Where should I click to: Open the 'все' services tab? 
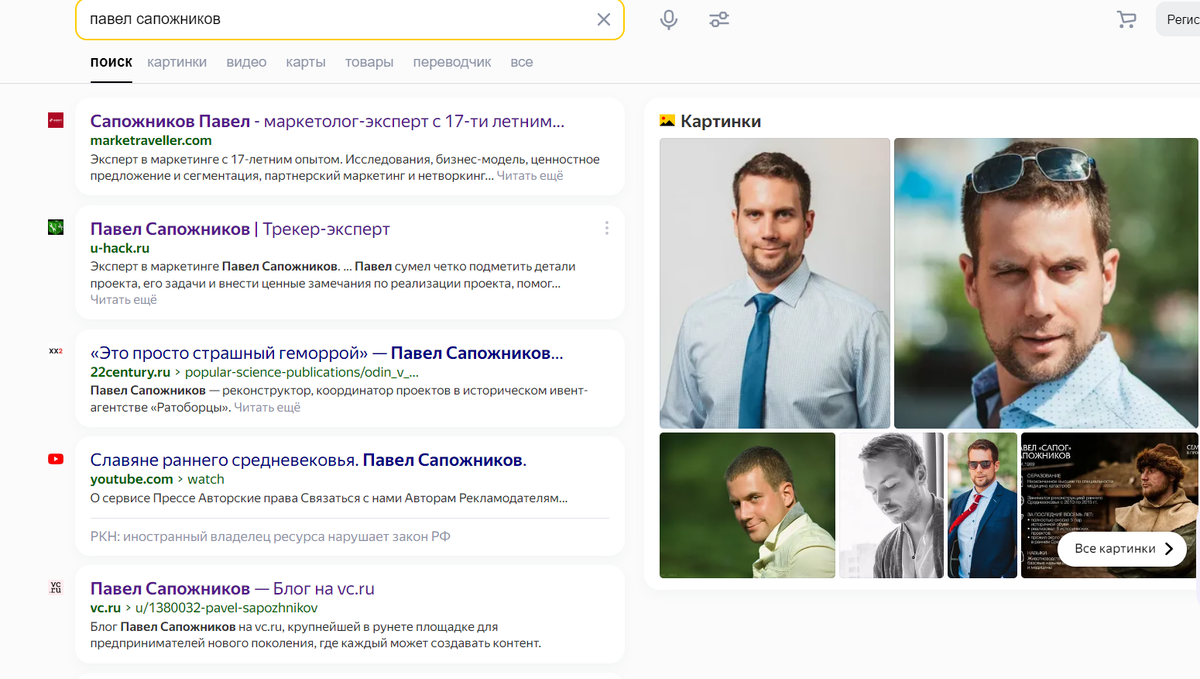click(x=521, y=62)
